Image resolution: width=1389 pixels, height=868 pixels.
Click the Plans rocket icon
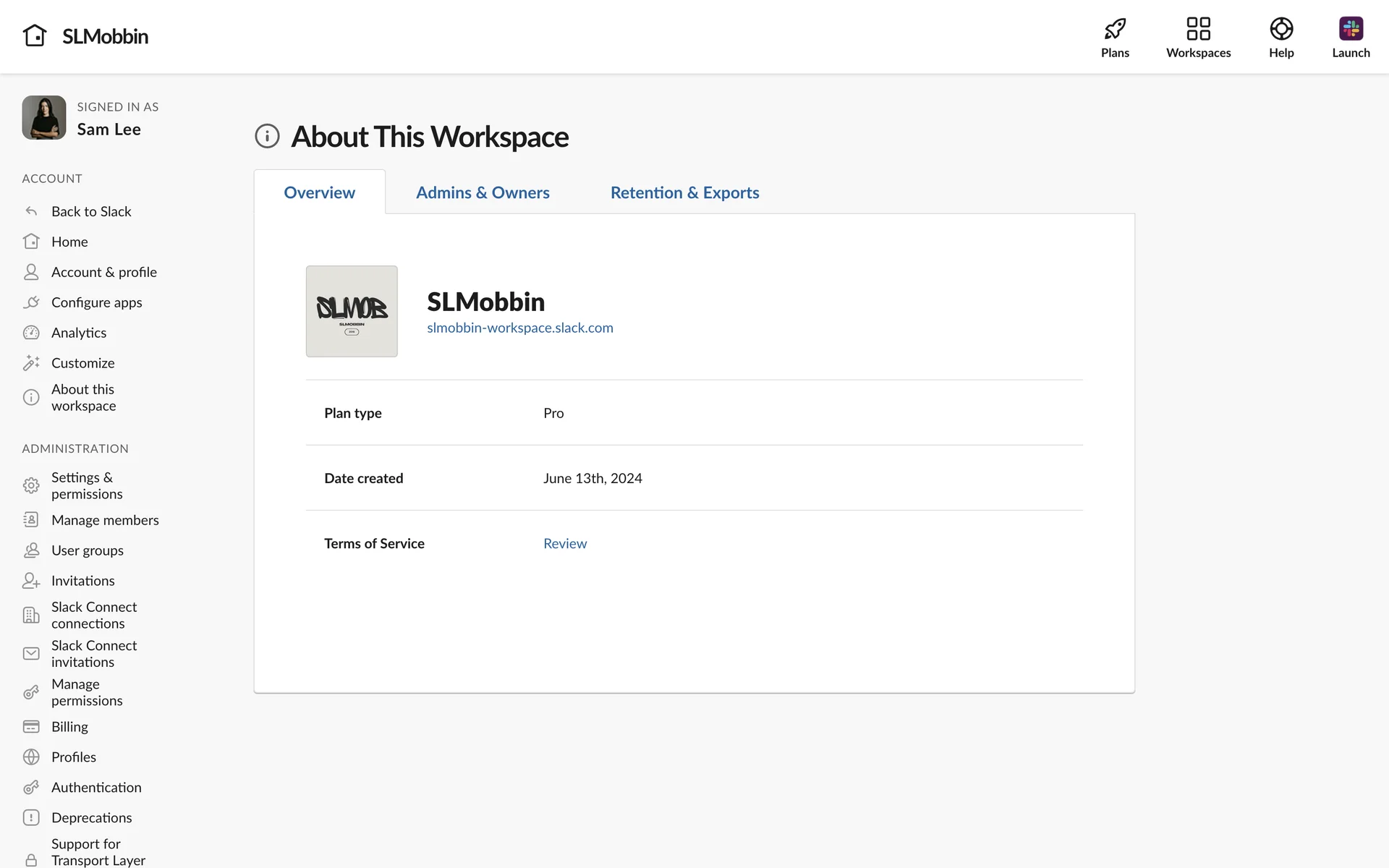(x=1115, y=30)
